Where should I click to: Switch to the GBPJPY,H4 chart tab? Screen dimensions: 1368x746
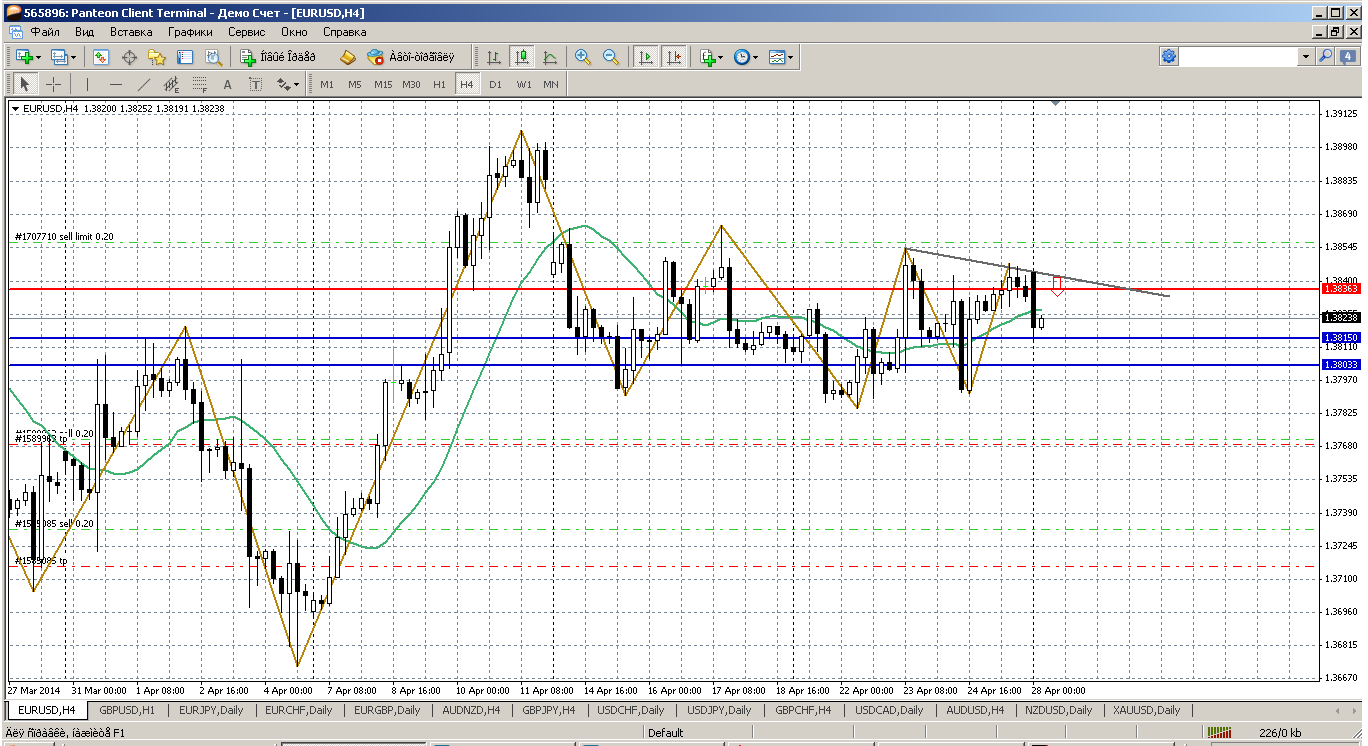[548, 710]
